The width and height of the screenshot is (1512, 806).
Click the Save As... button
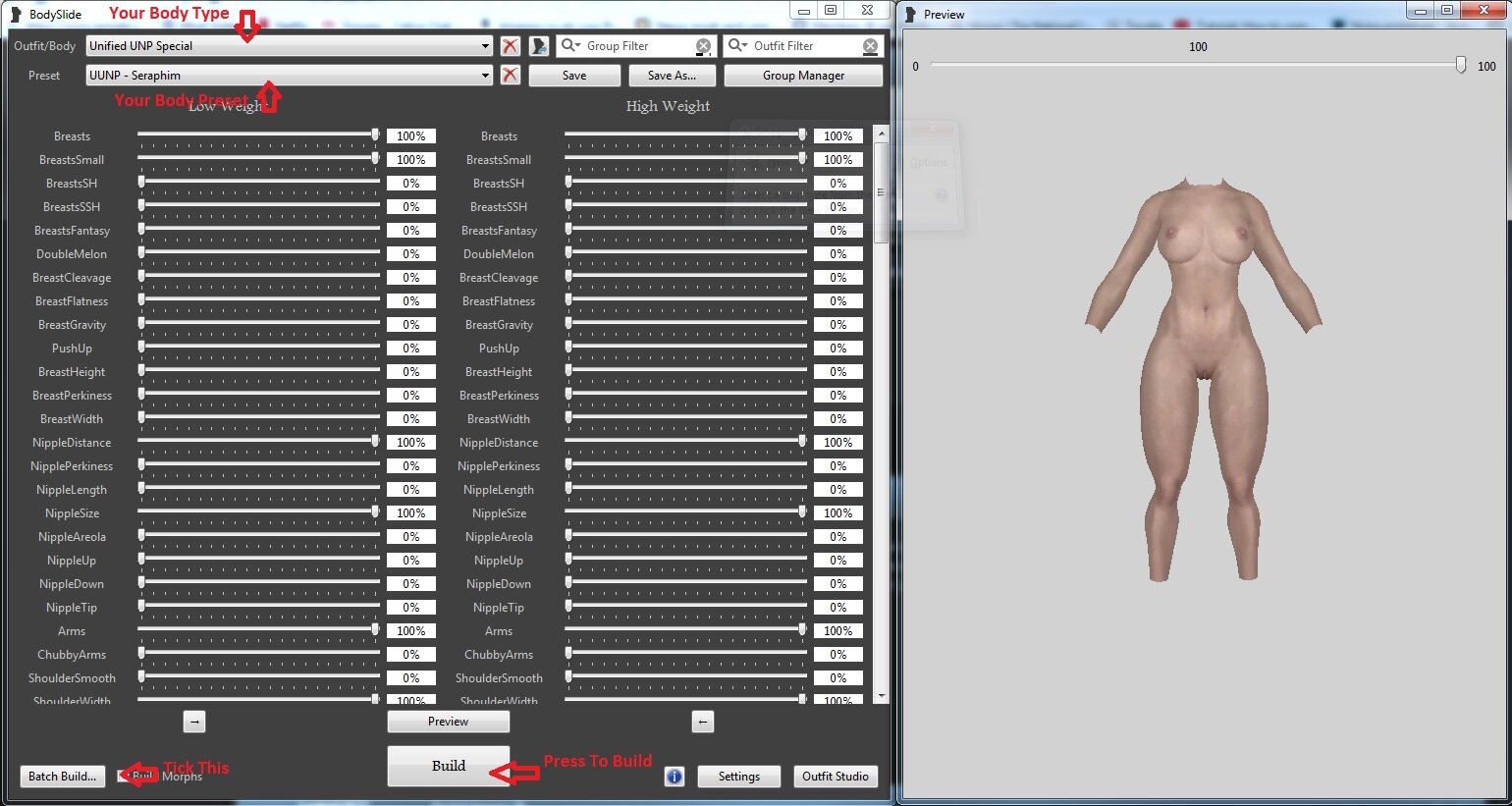pyautogui.click(x=672, y=76)
